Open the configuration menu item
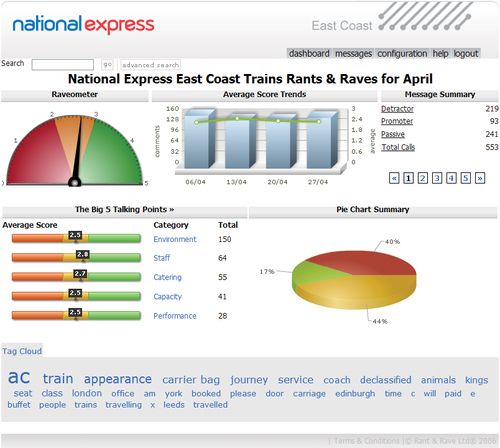Image resolution: width=500 pixels, height=448 pixels. [402, 53]
